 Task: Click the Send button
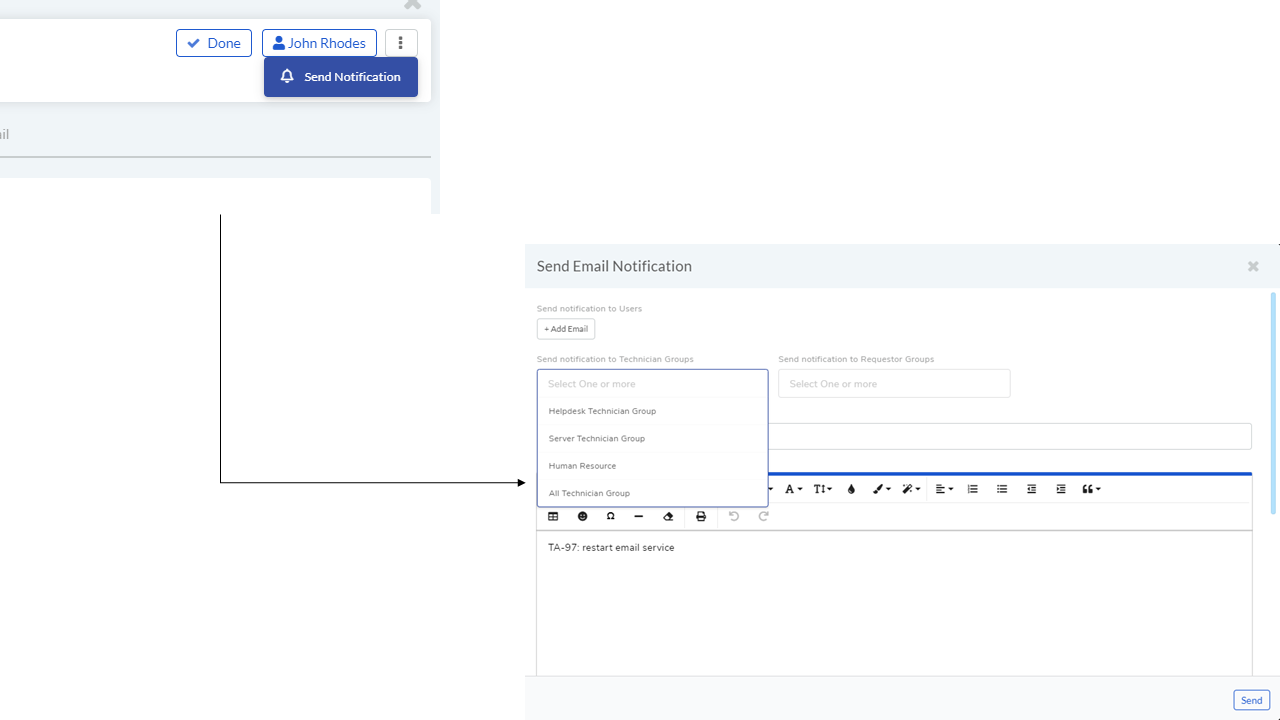1251,700
